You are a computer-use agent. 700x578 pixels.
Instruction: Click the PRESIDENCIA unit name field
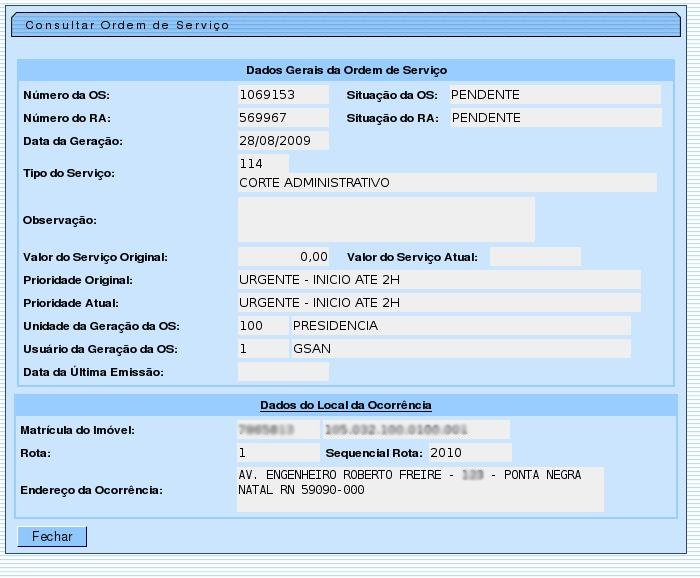pyautogui.click(x=460, y=326)
